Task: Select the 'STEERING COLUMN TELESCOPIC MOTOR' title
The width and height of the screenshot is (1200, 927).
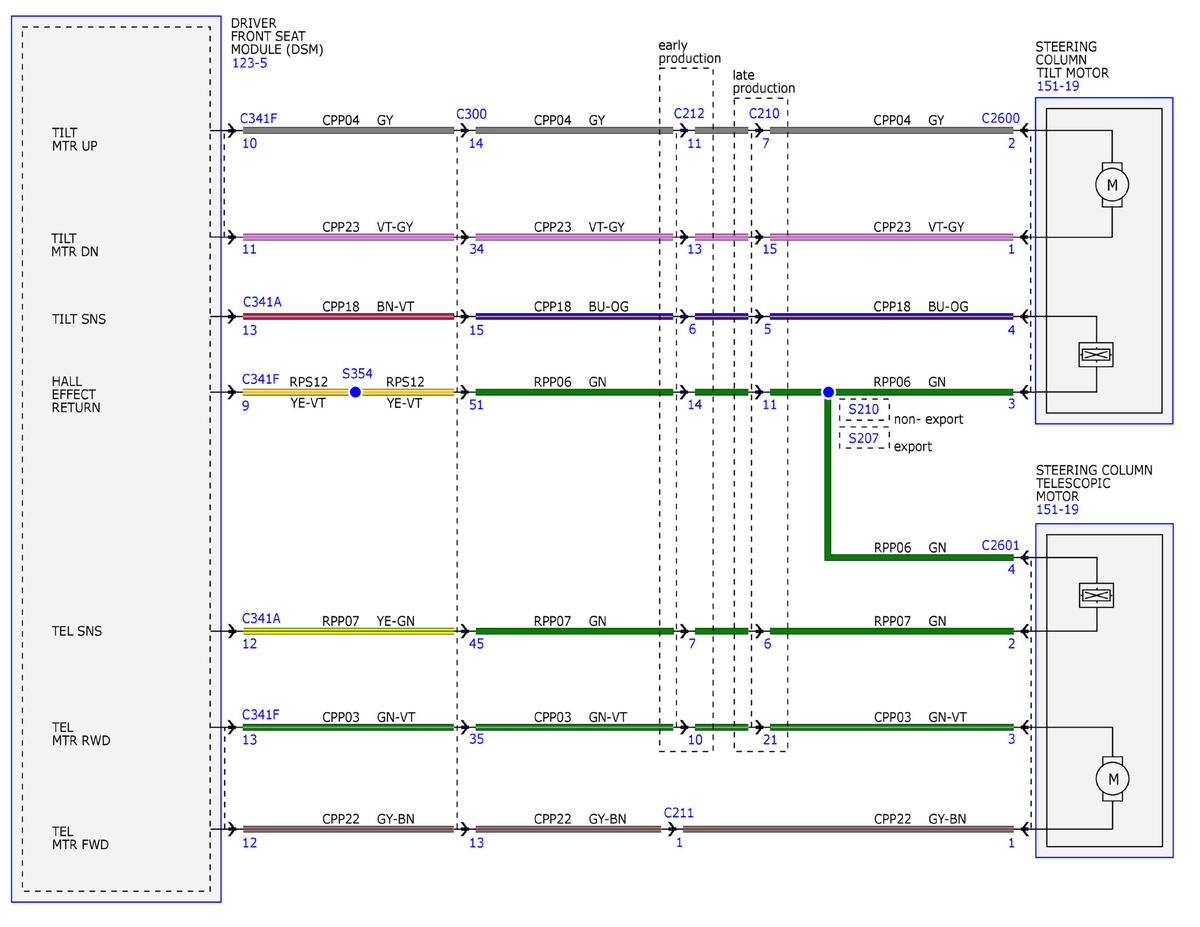Action: tap(1094, 483)
